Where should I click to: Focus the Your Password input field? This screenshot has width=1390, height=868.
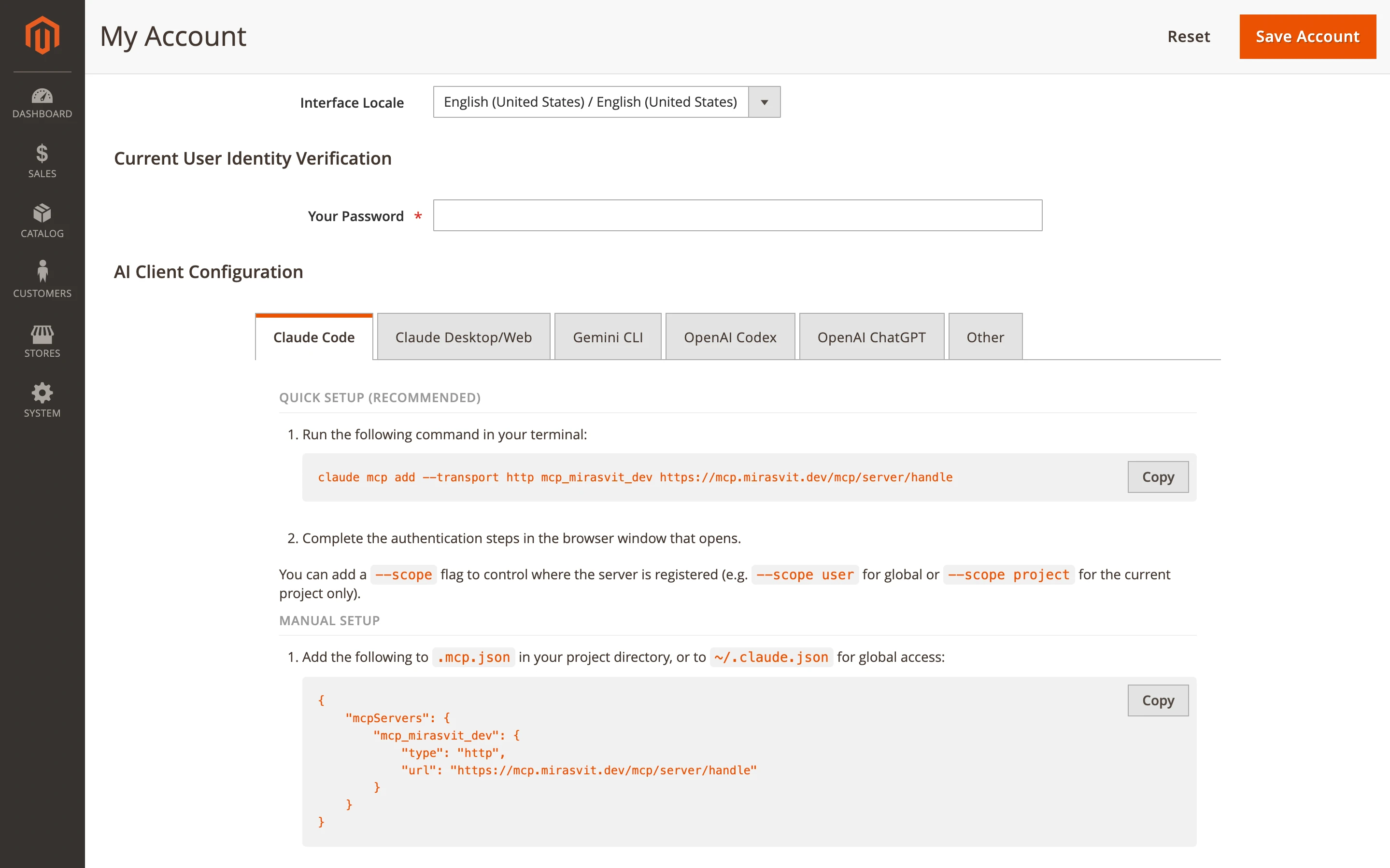(737, 216)
